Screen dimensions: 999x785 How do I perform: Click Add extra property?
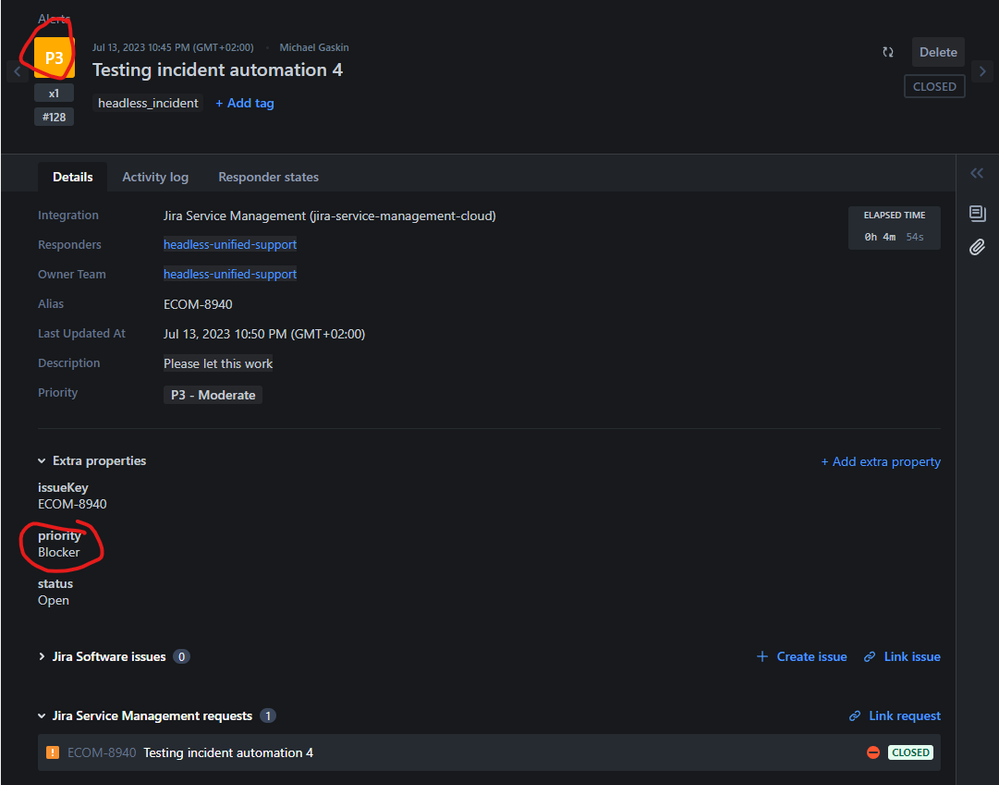tap(880, 462)
